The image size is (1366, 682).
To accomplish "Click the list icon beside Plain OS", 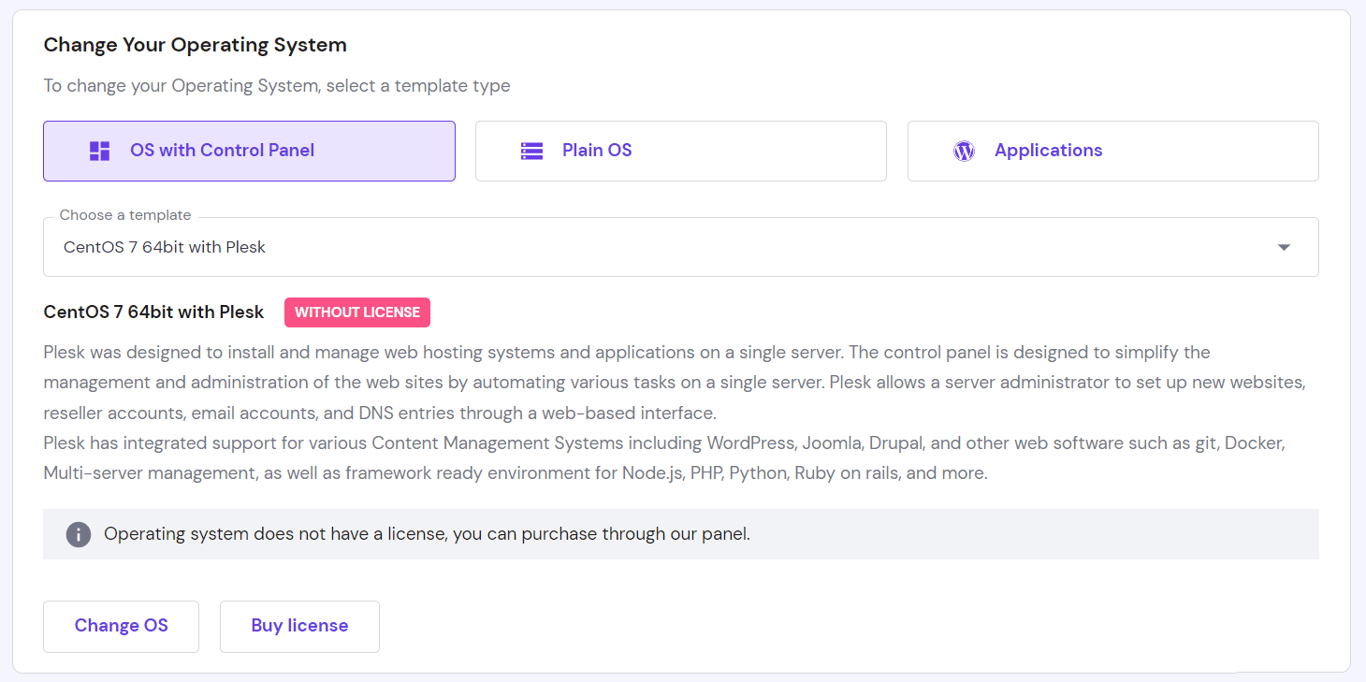I will tap(531, 150).
